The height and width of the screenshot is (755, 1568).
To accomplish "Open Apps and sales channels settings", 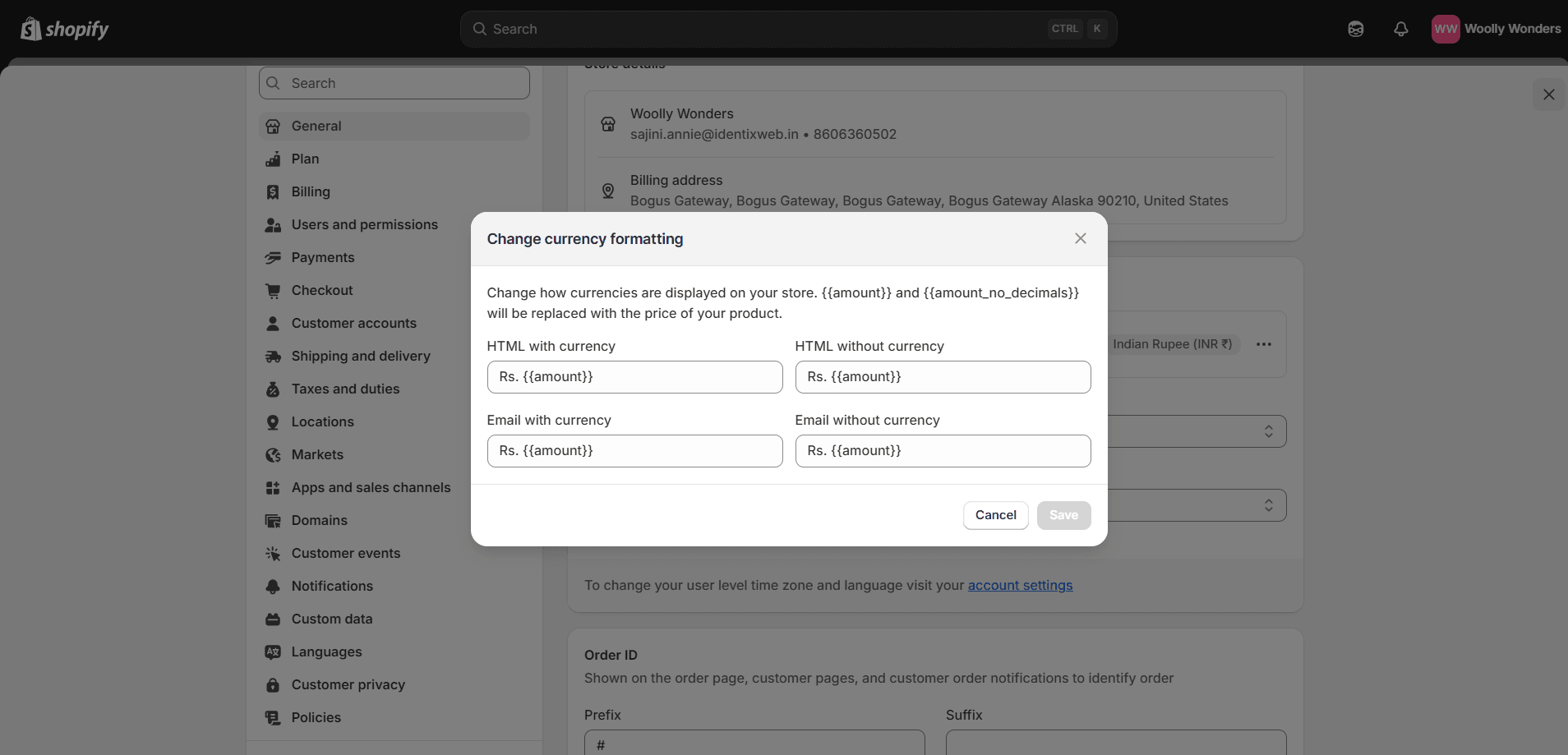I will tap(394, 487).
